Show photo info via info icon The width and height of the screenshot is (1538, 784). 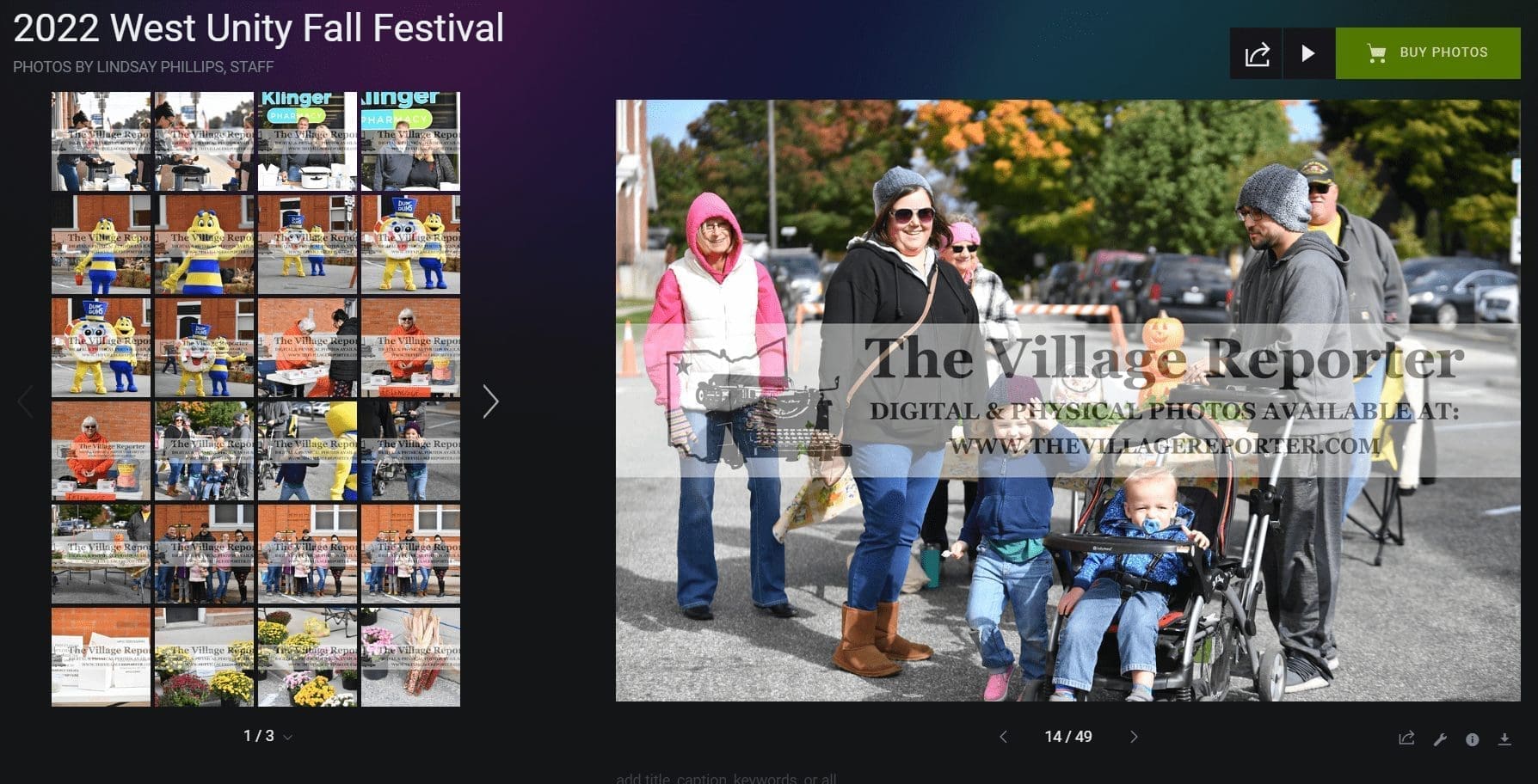(x=1472, y=739)
